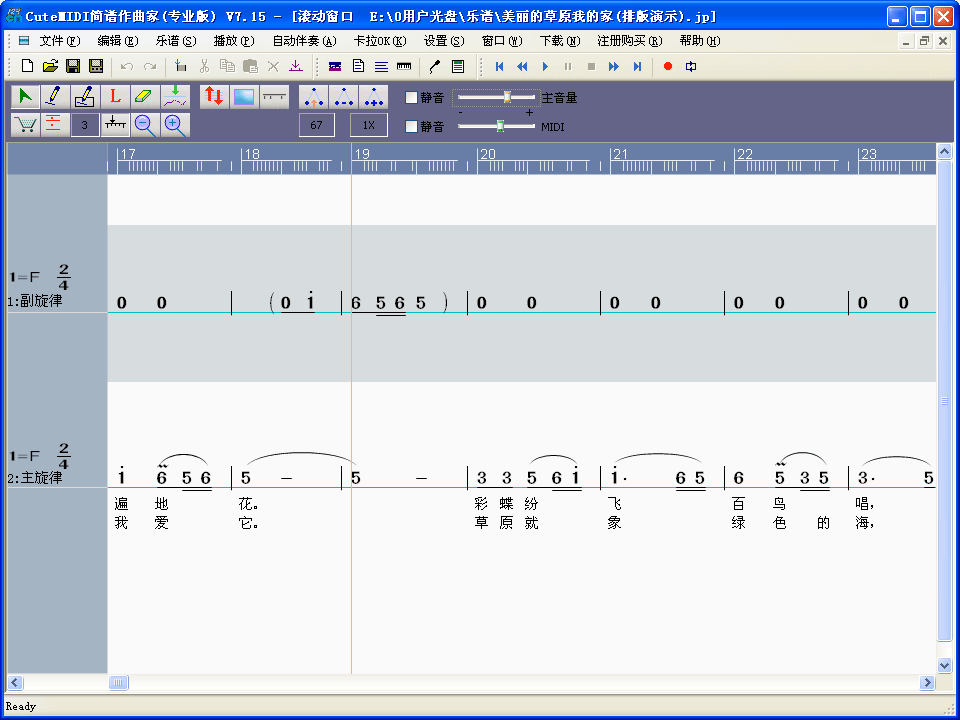Viewport: 960px width, 720px height.
Task: Click the red up-down arrows transpose icon
Action: tap(214, 97)
